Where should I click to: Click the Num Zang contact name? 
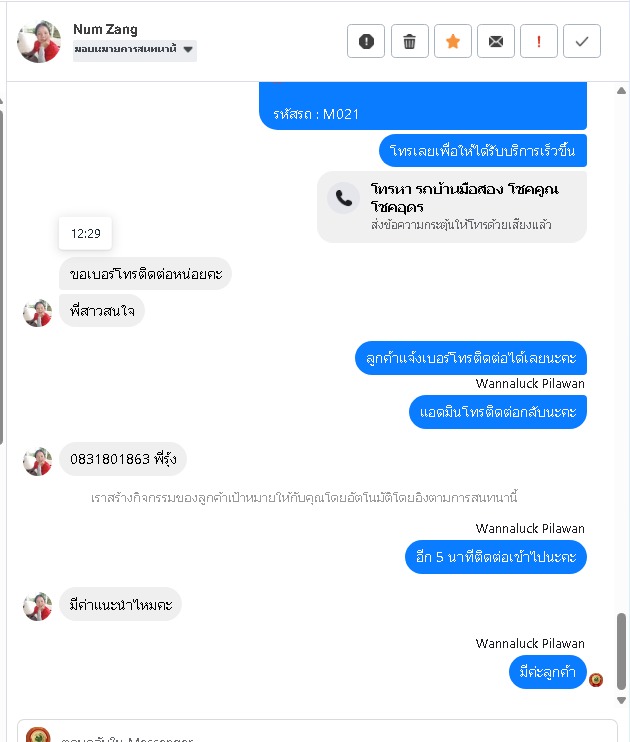(105, 29)
